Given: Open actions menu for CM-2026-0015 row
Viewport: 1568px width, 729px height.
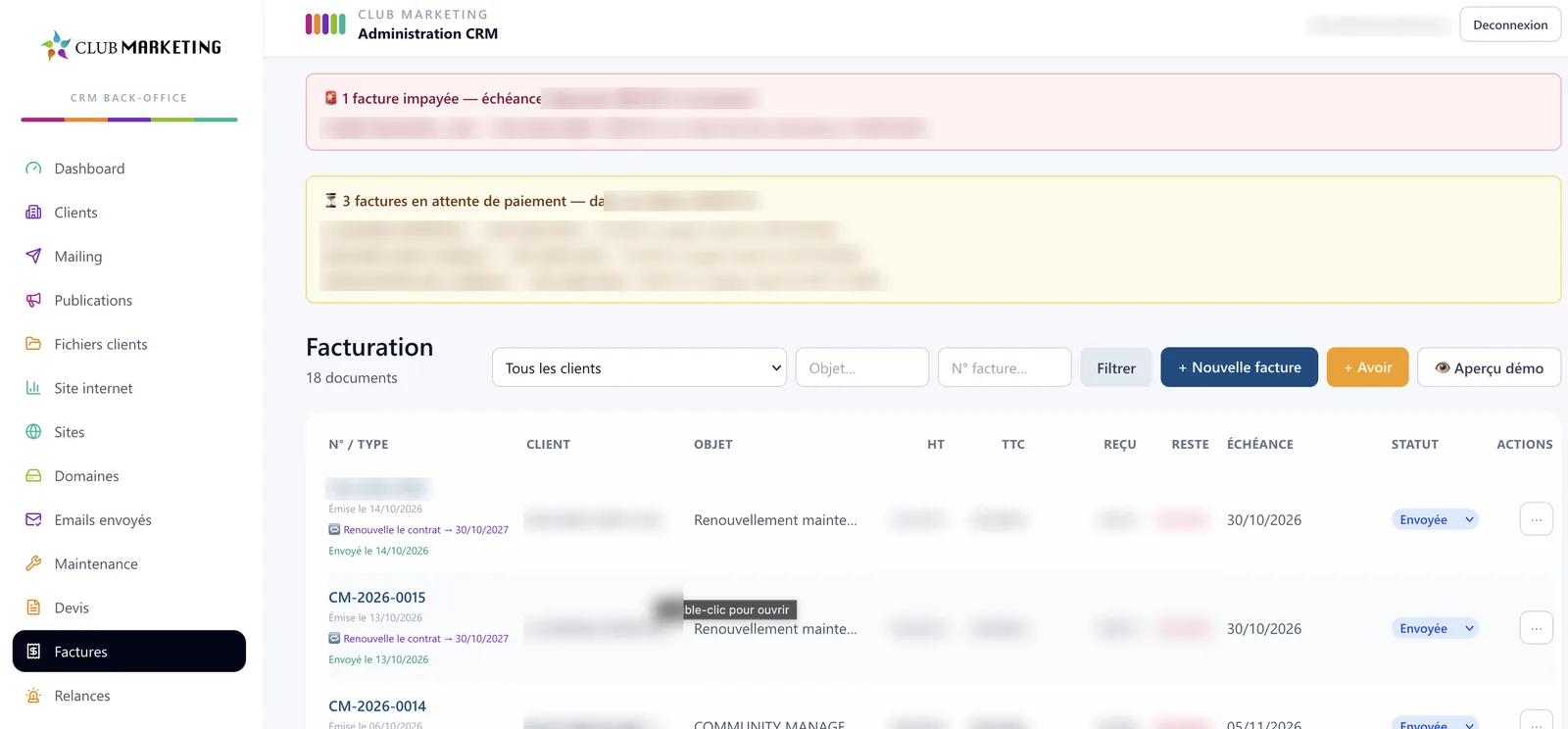Looking at the screenshot, I should click(x=1537, y=628).
